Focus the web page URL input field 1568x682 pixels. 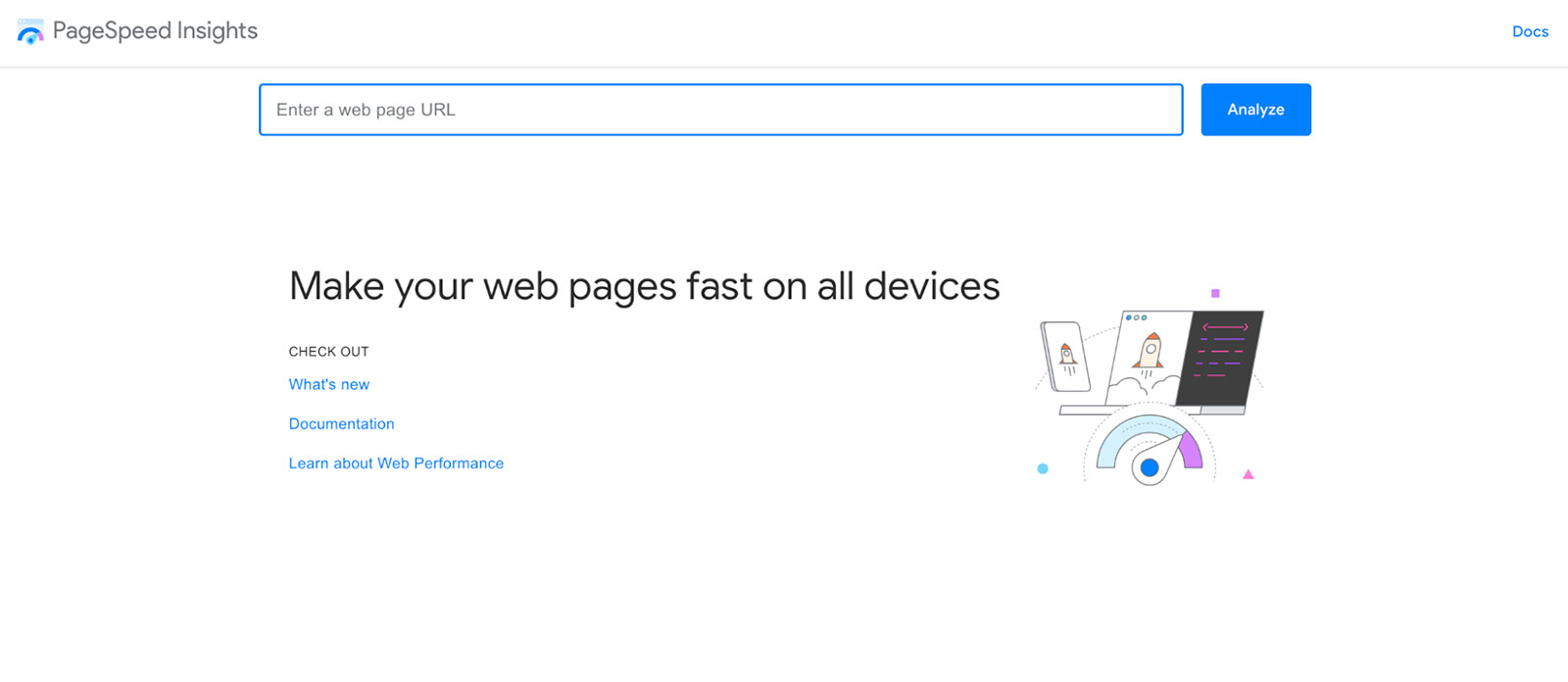coord(721,110)
